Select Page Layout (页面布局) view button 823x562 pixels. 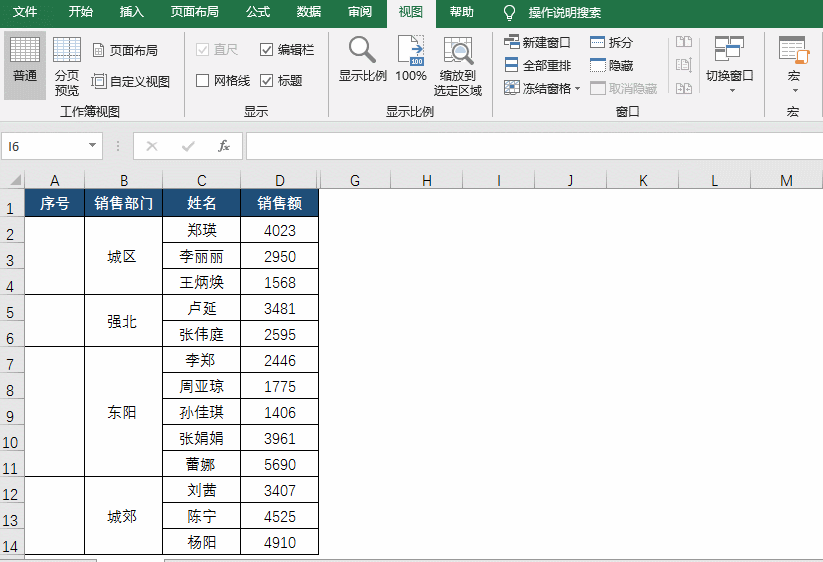[125, 50]
